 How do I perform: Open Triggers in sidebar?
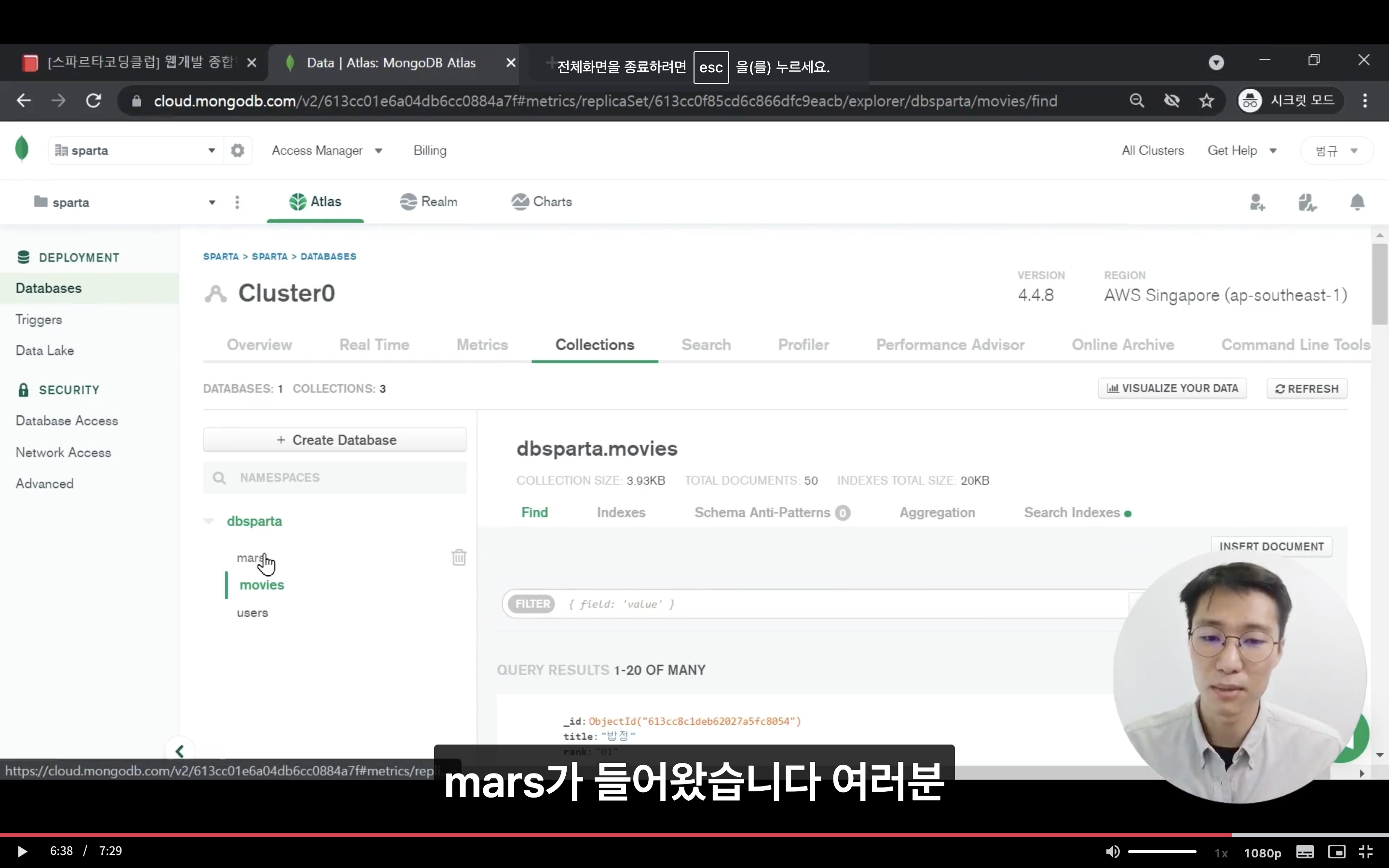coord(39,320)
